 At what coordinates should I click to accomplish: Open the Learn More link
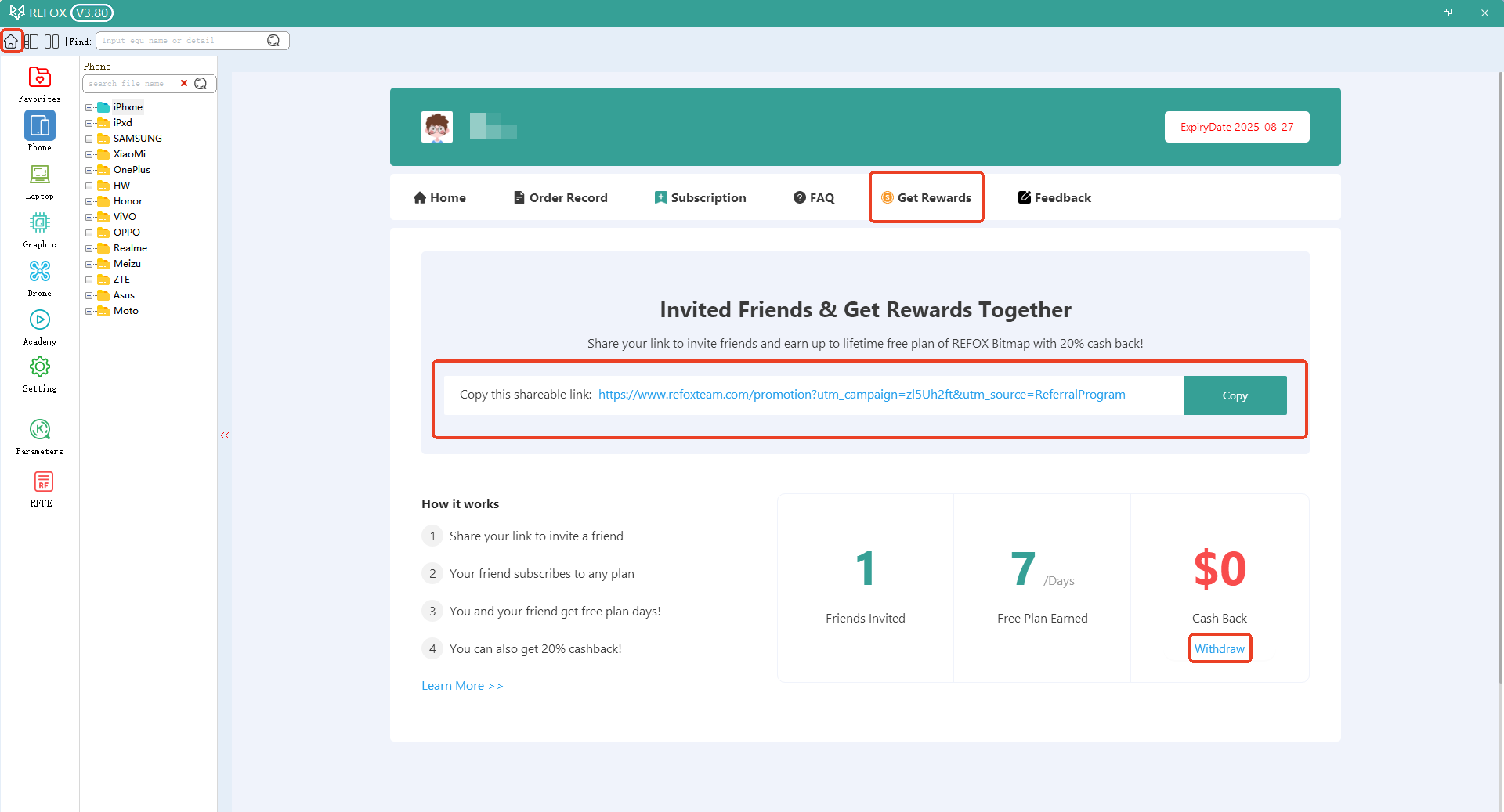tap(461, 685)
